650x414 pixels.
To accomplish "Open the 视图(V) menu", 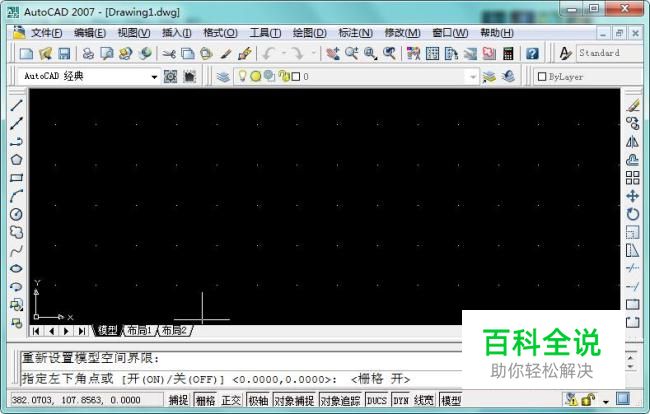I will coord(133,33).
